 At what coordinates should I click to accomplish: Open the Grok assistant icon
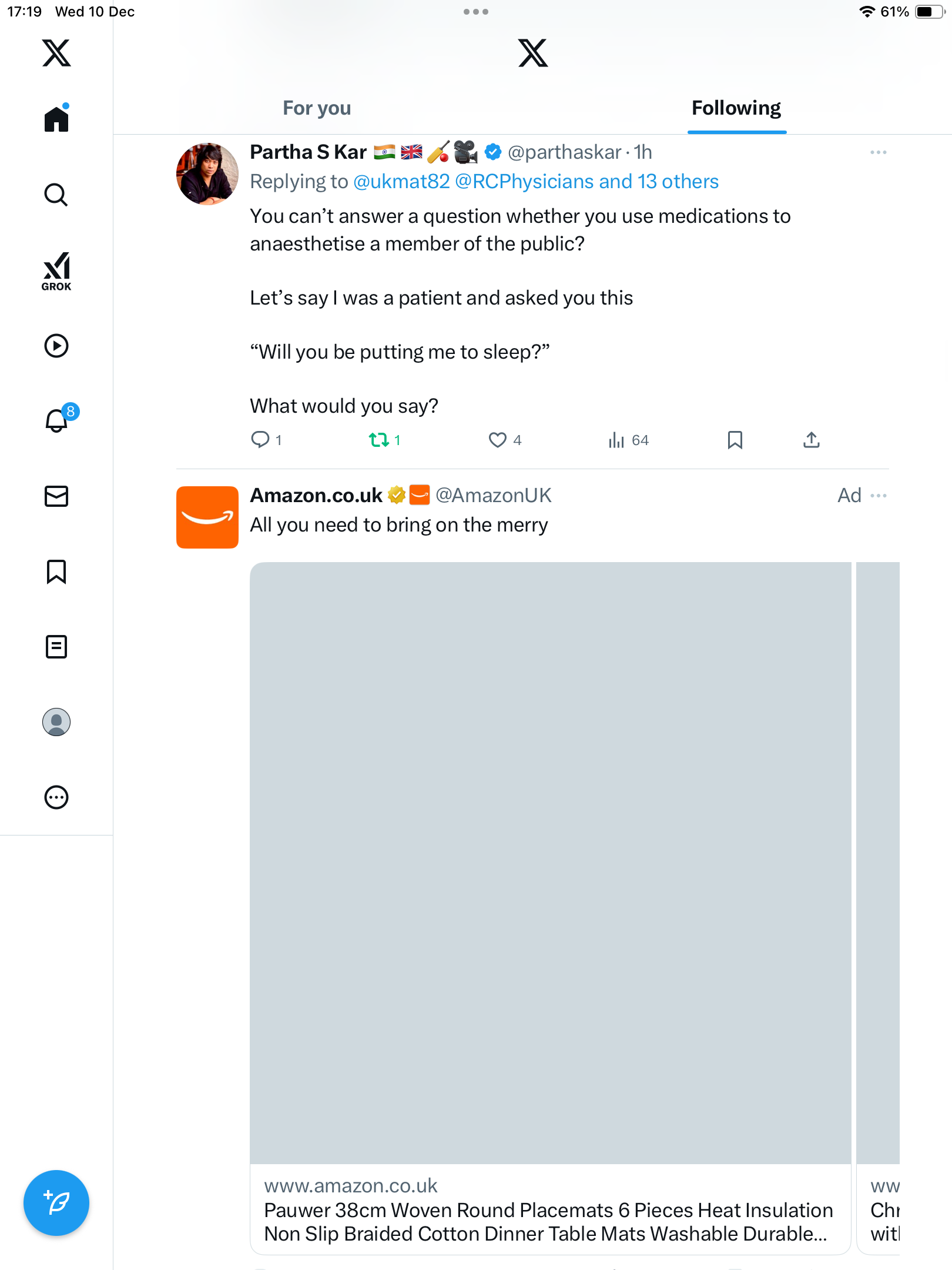56,271
